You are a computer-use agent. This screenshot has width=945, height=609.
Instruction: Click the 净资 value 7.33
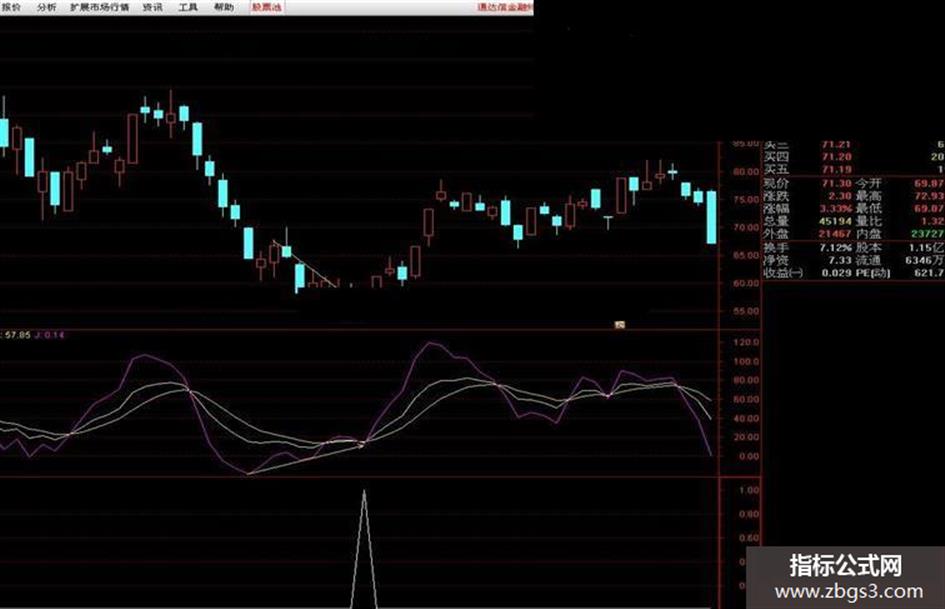[840, 260]
